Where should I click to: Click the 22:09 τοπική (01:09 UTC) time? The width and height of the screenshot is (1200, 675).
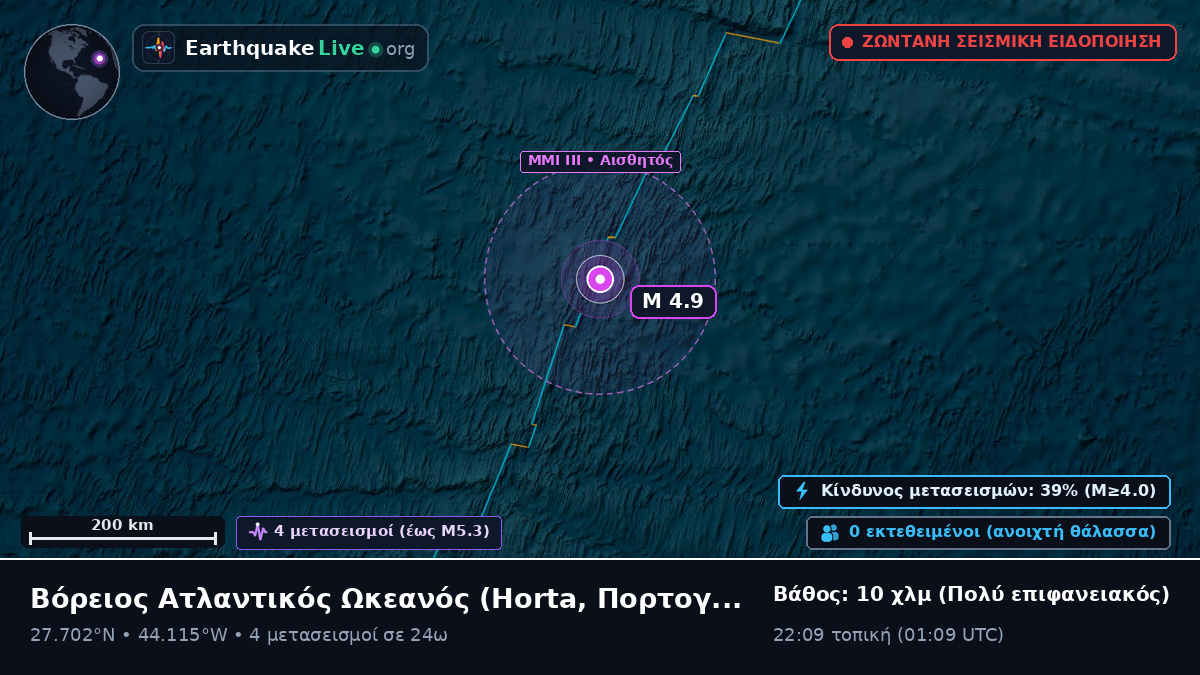(x=888, y=635)
